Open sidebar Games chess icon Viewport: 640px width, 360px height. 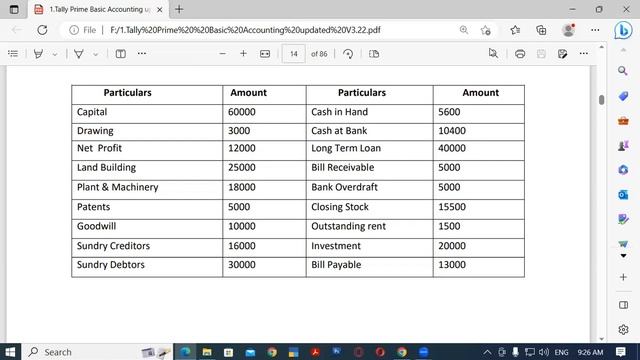pyautogui.click(x=623, y=145)
